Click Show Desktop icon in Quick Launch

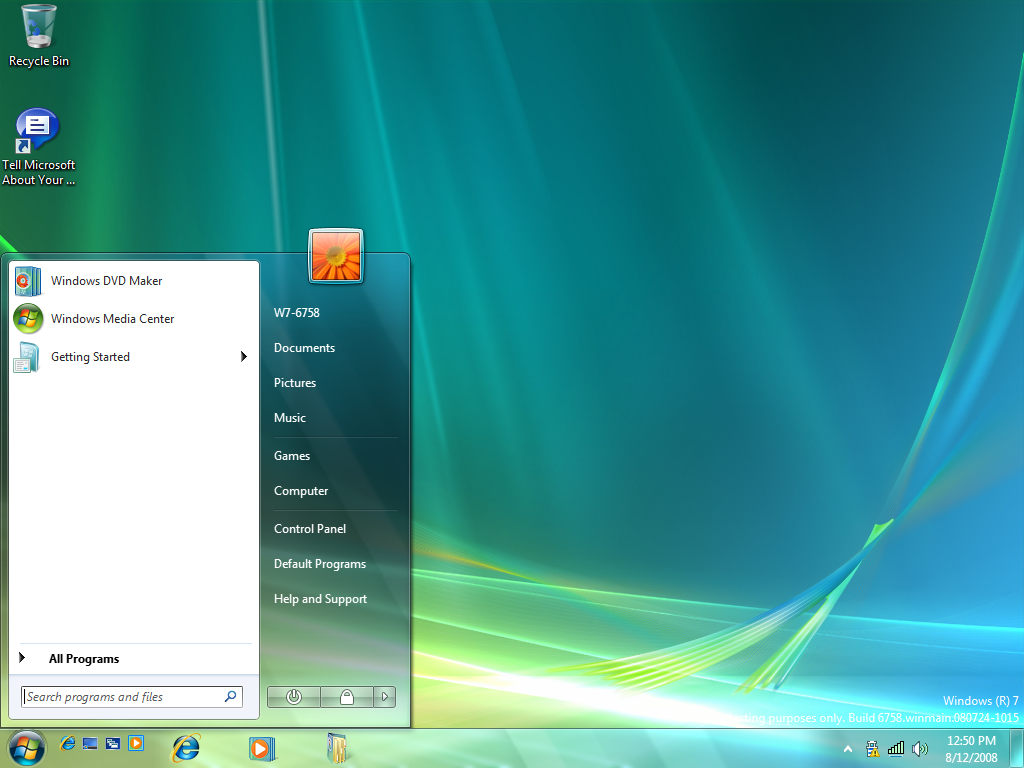[90, 744]
